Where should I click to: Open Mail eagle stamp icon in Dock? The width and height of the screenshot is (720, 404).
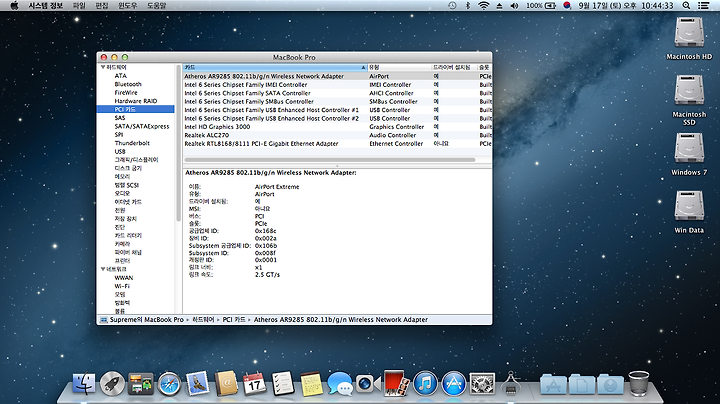(x=198, y=384)
